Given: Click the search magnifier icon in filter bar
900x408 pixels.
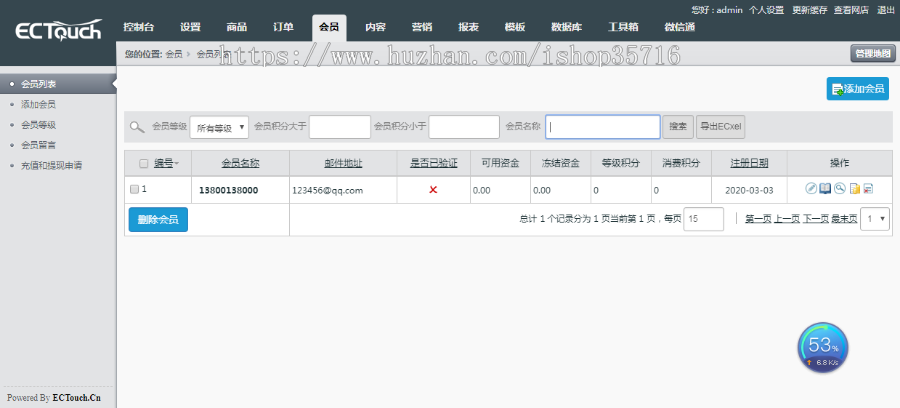Looking at the screenshot, I should pos(137,127).
